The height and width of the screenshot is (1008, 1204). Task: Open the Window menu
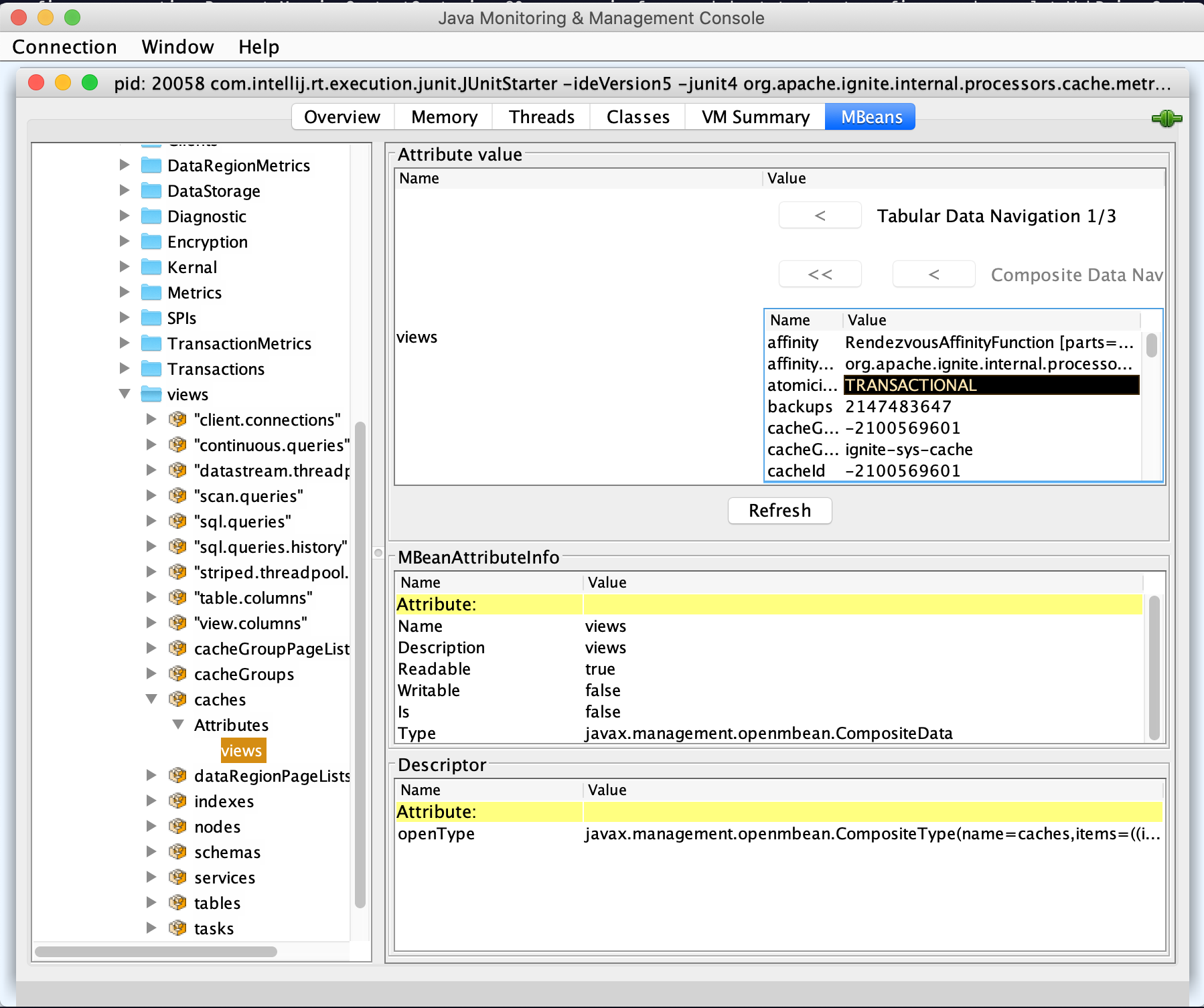pyautogui.click(x=177, y=47)
